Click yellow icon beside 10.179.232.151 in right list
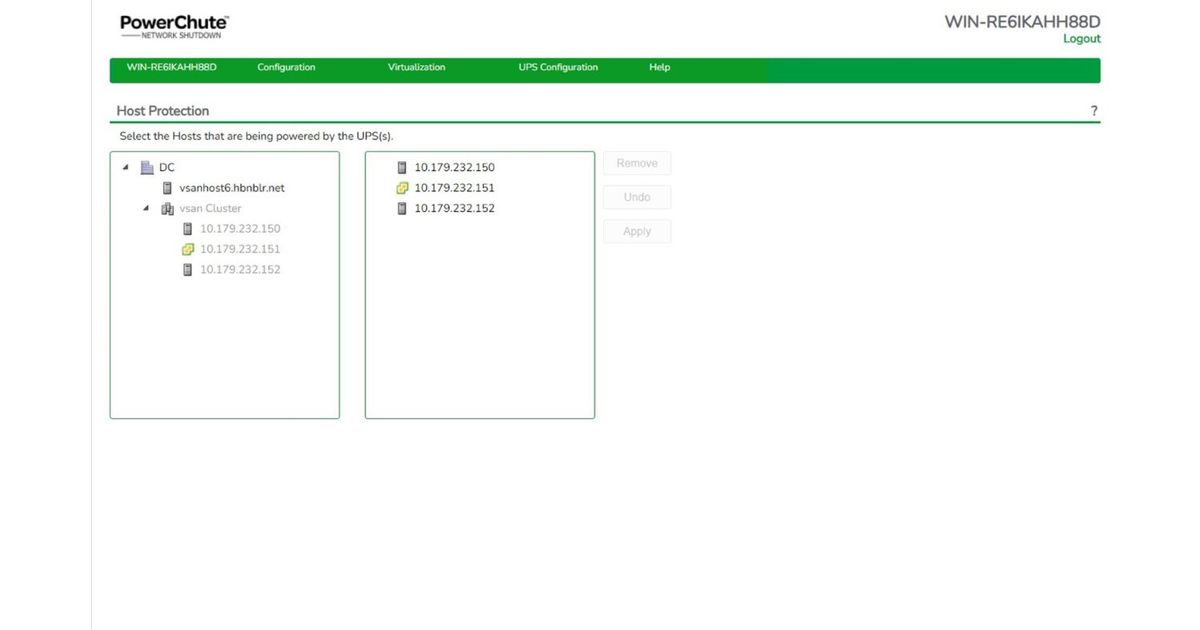Screen dimensions: 1200x630 402,188
